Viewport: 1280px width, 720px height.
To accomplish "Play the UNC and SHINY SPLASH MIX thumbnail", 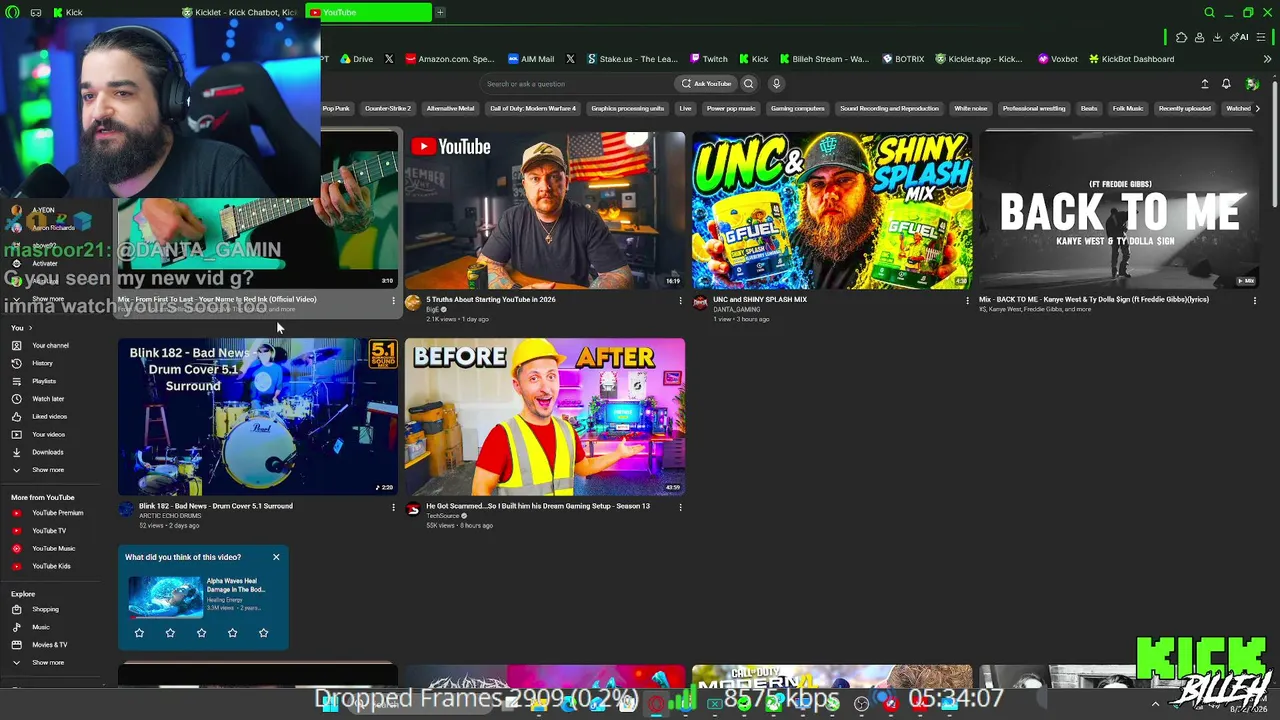I will point(832,210).
